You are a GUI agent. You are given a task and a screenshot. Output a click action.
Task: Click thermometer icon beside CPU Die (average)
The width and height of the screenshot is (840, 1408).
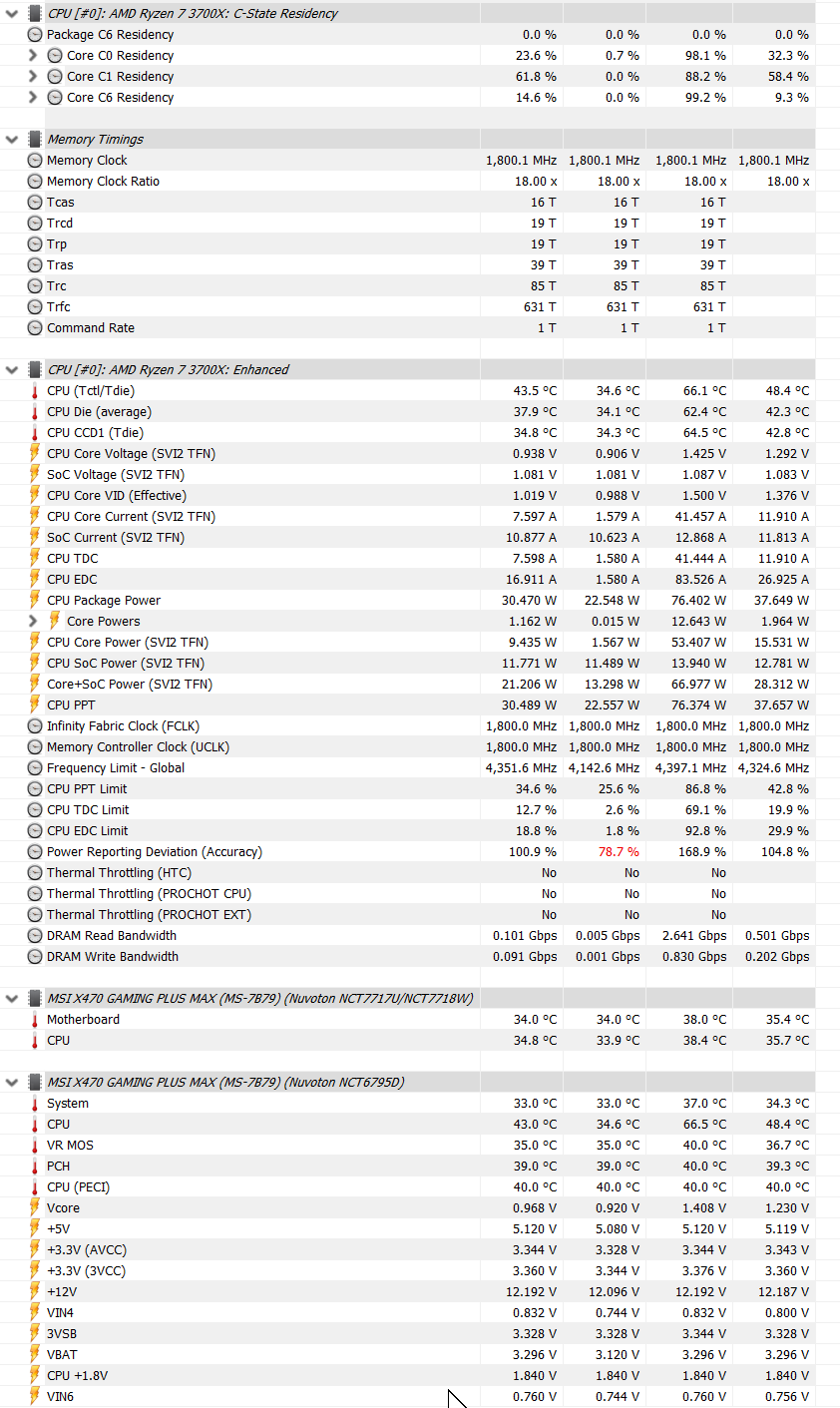pyautogui.click(x=35, y=412)
